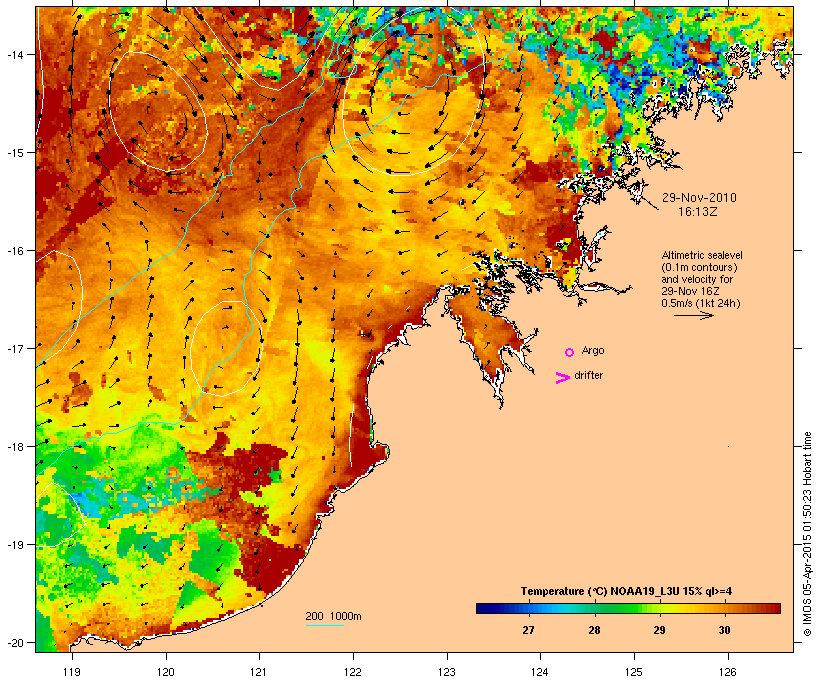Click the '119' longitude axis label
The height and width of the screenshot is (680, 820).
tap(72, 672)
